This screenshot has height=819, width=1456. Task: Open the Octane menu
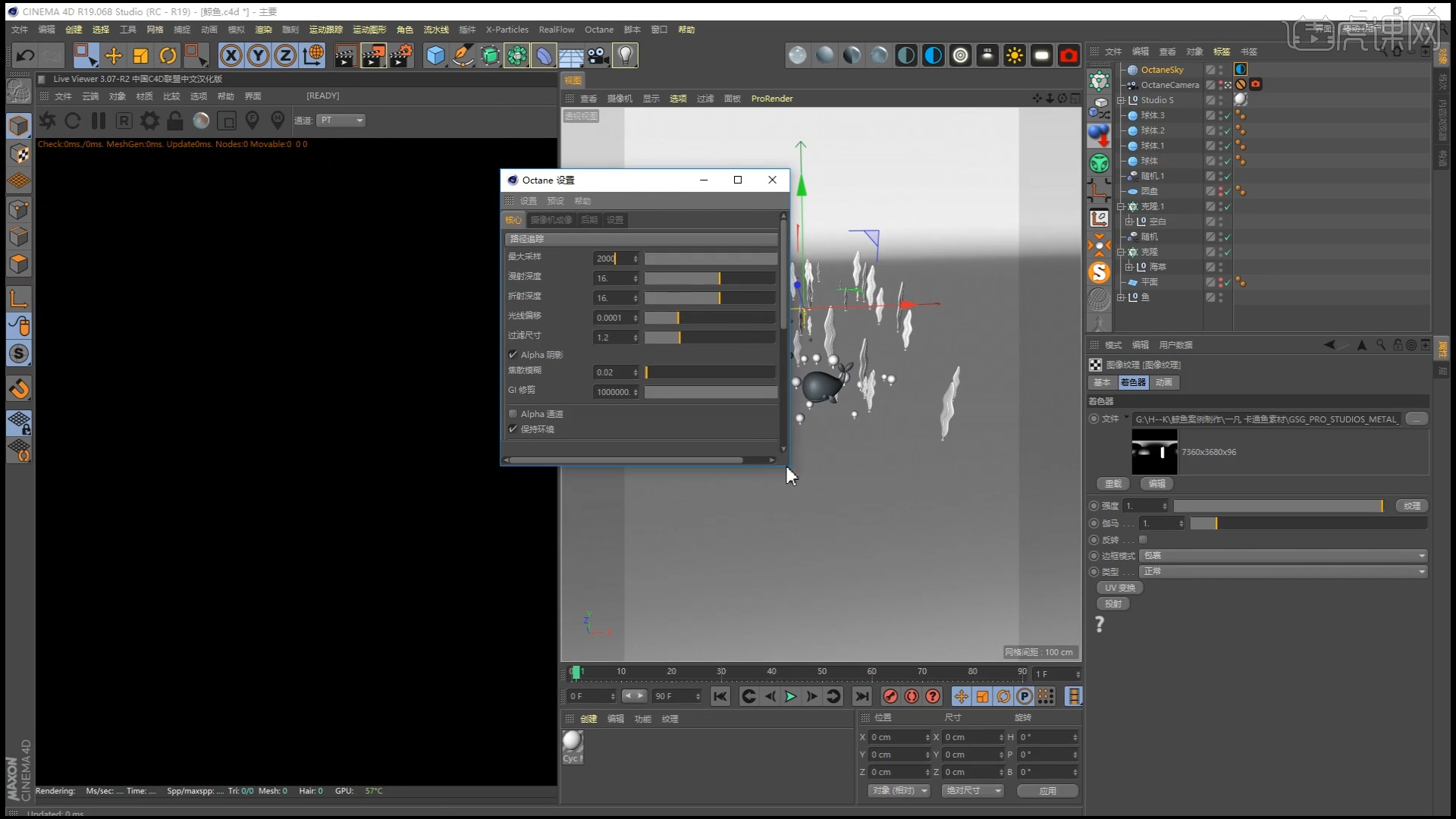(x=599, y=30)
